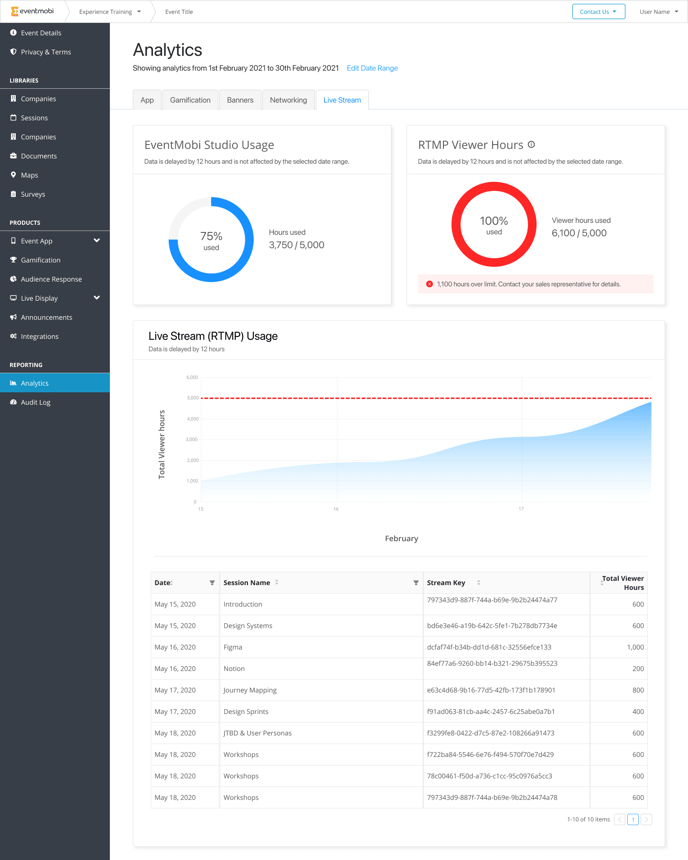Viewport: 688px width, 860px height.
Task: Open Sessions in the sidebar
Action: coord(55,117)
